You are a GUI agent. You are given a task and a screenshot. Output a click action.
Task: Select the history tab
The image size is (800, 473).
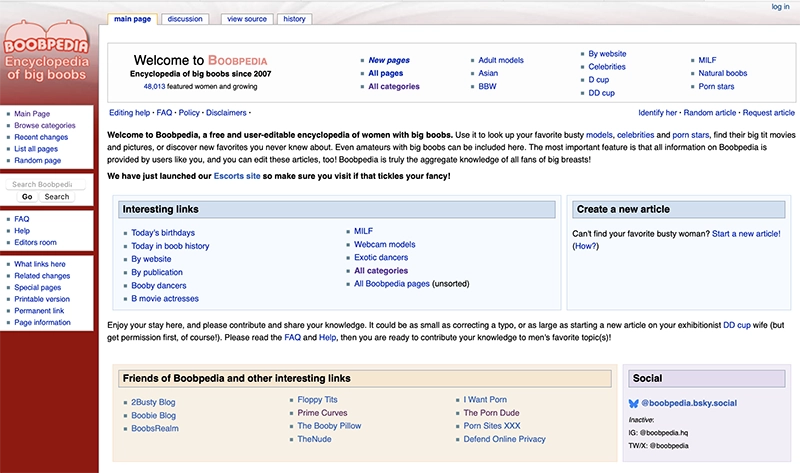[x=294, y=19]
